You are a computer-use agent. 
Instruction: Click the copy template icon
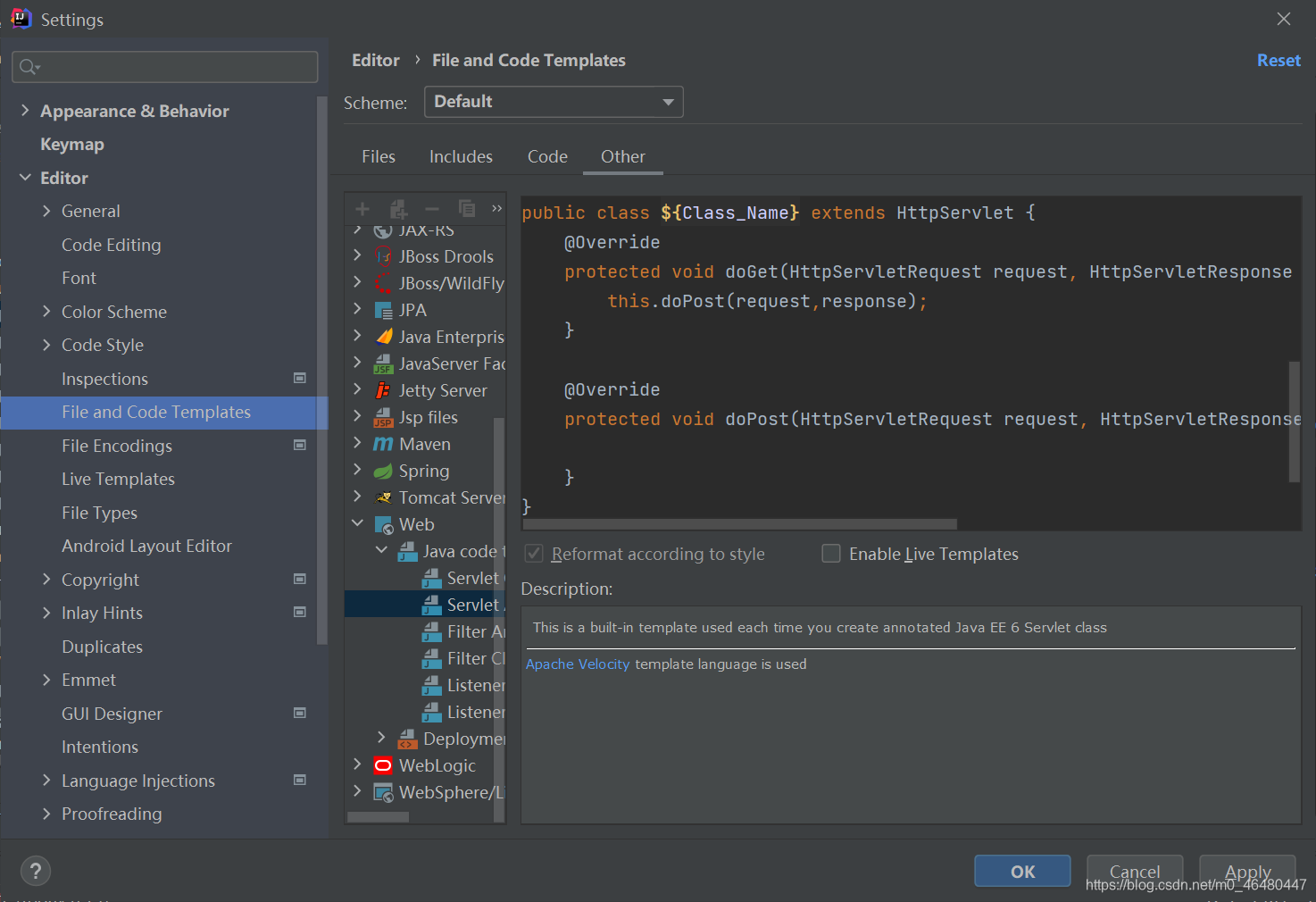[x=467, y=208]
